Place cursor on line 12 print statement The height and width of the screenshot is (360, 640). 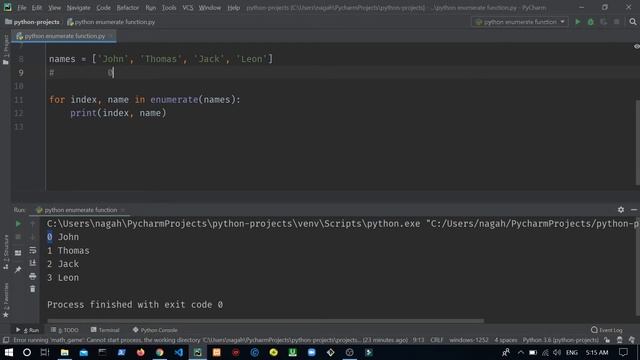(118, 113)
